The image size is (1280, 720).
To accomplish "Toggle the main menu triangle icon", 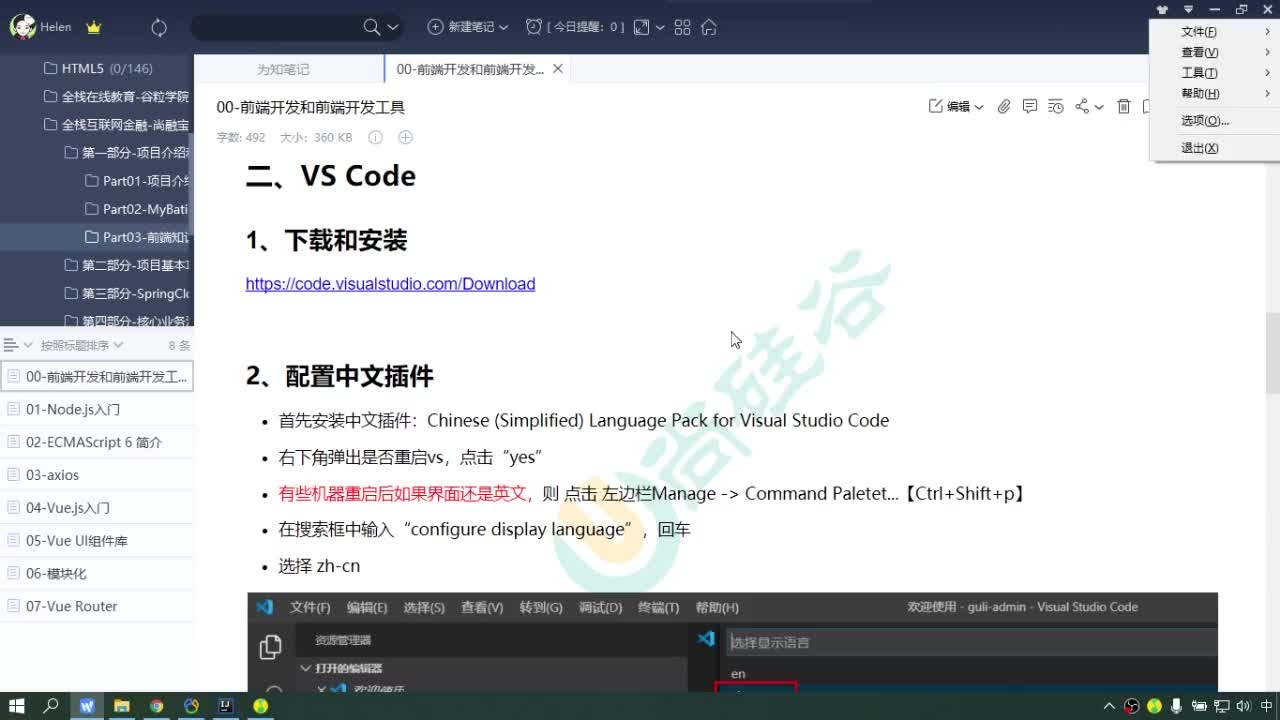I will (x=1188, y=10).
